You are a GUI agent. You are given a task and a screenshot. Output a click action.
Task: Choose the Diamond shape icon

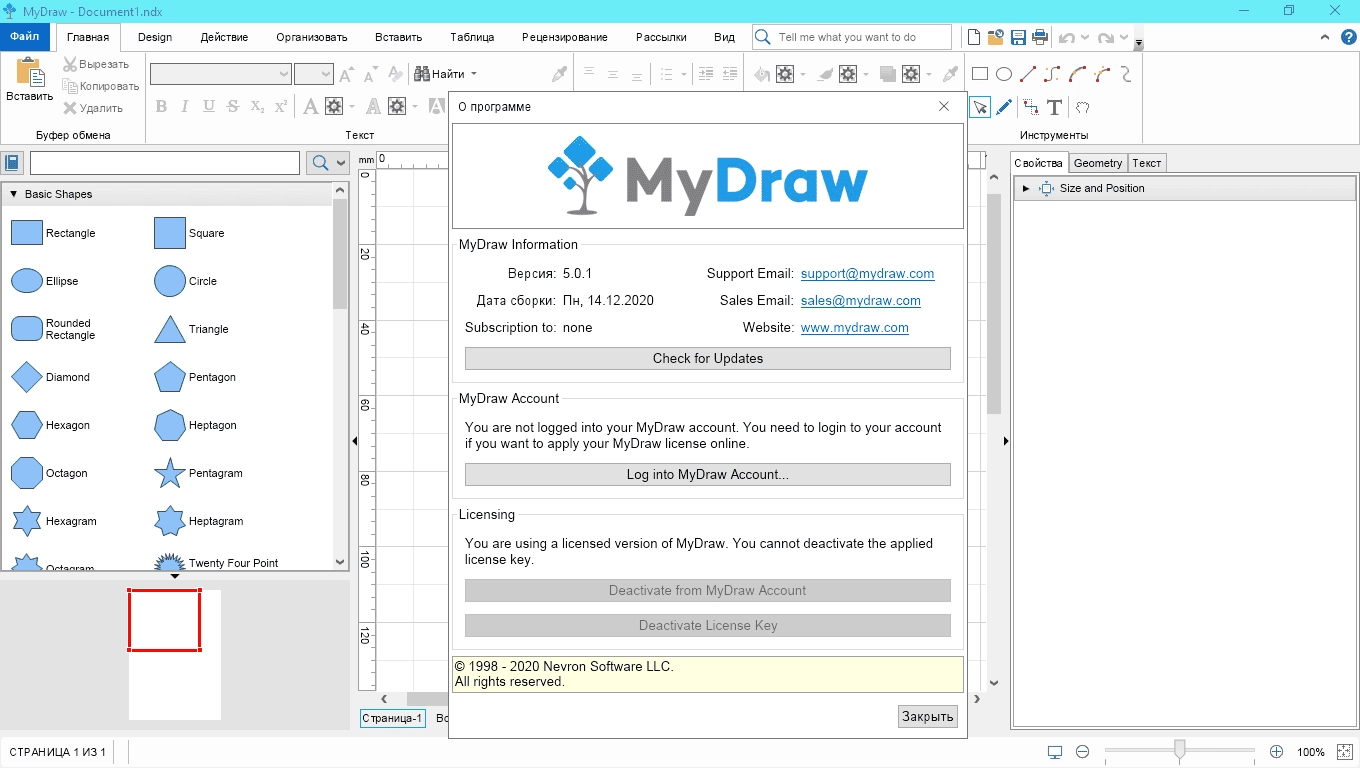[x=27, y=377]
